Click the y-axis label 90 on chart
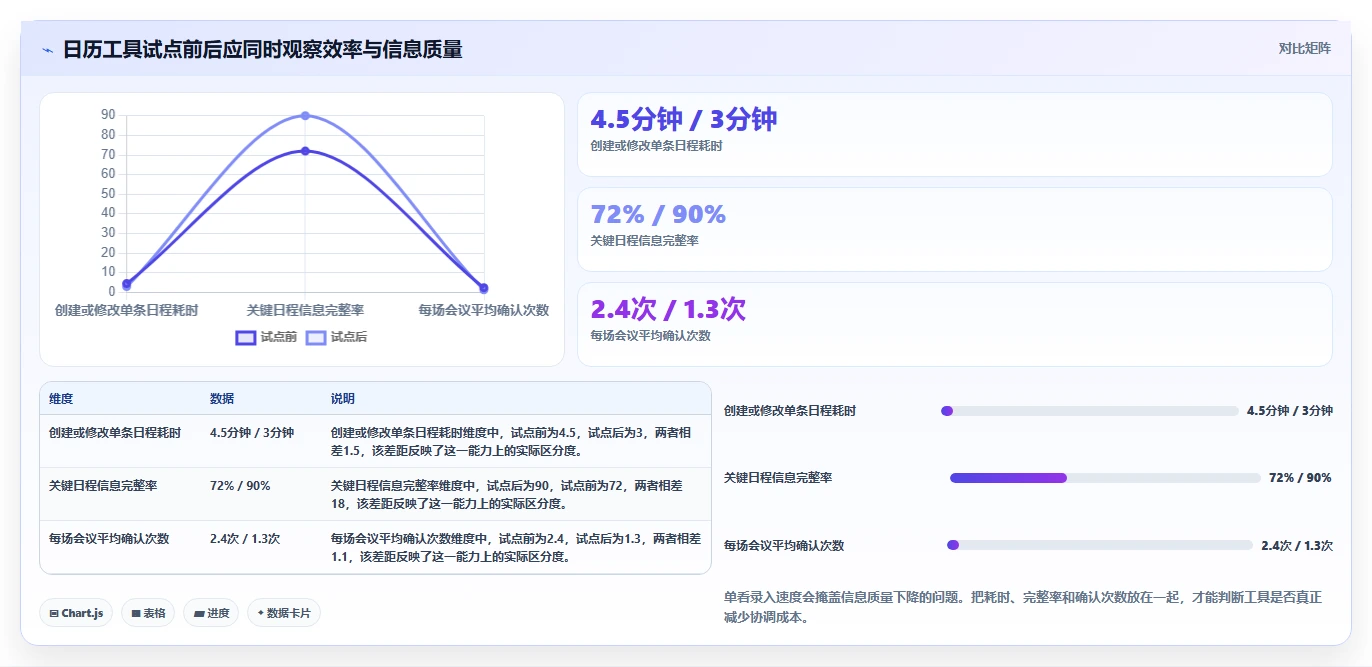The height and width of the screenshot is (667, 1372). tap(108, 115)
